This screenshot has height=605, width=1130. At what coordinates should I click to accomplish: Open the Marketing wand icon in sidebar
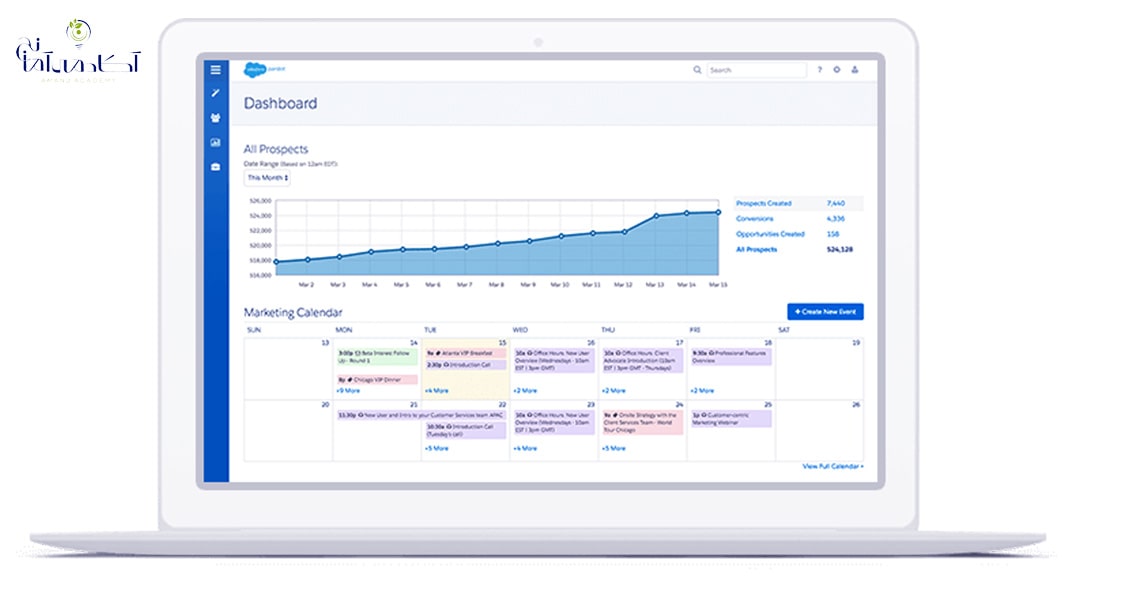pos(215,94)
